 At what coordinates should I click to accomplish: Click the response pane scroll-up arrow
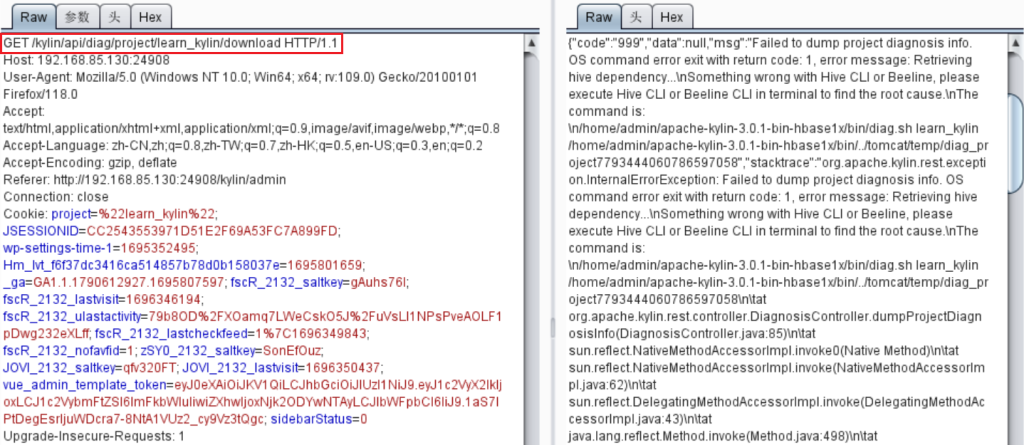tap(1017, 43)
